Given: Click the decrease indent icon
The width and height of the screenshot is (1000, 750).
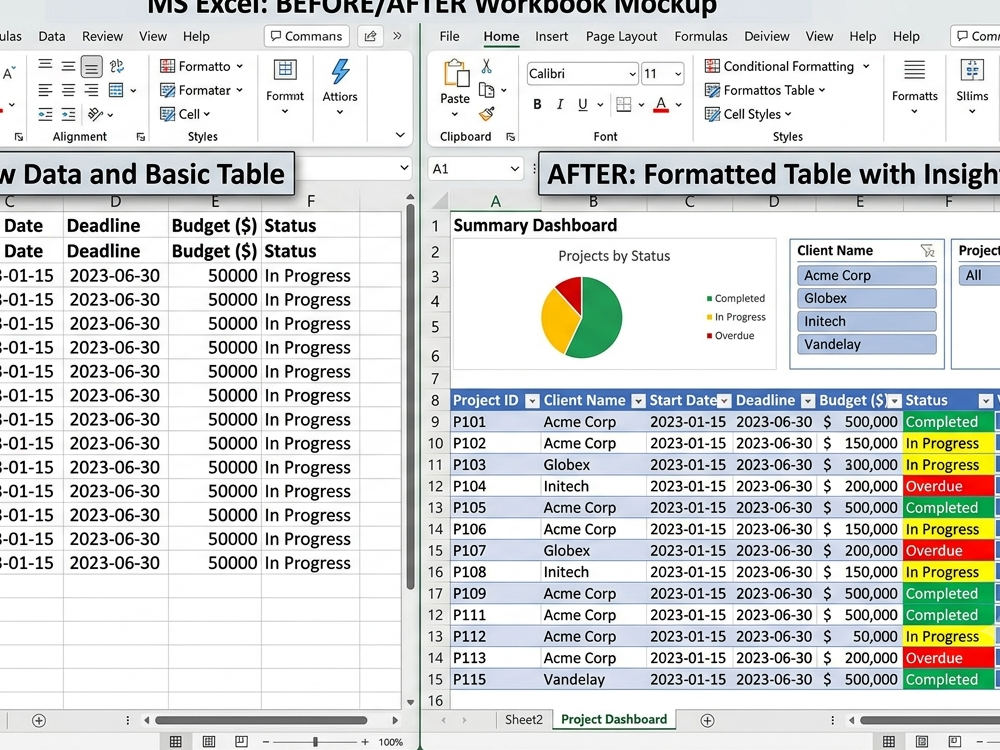Looking at the screenshot, I should 45,115.
